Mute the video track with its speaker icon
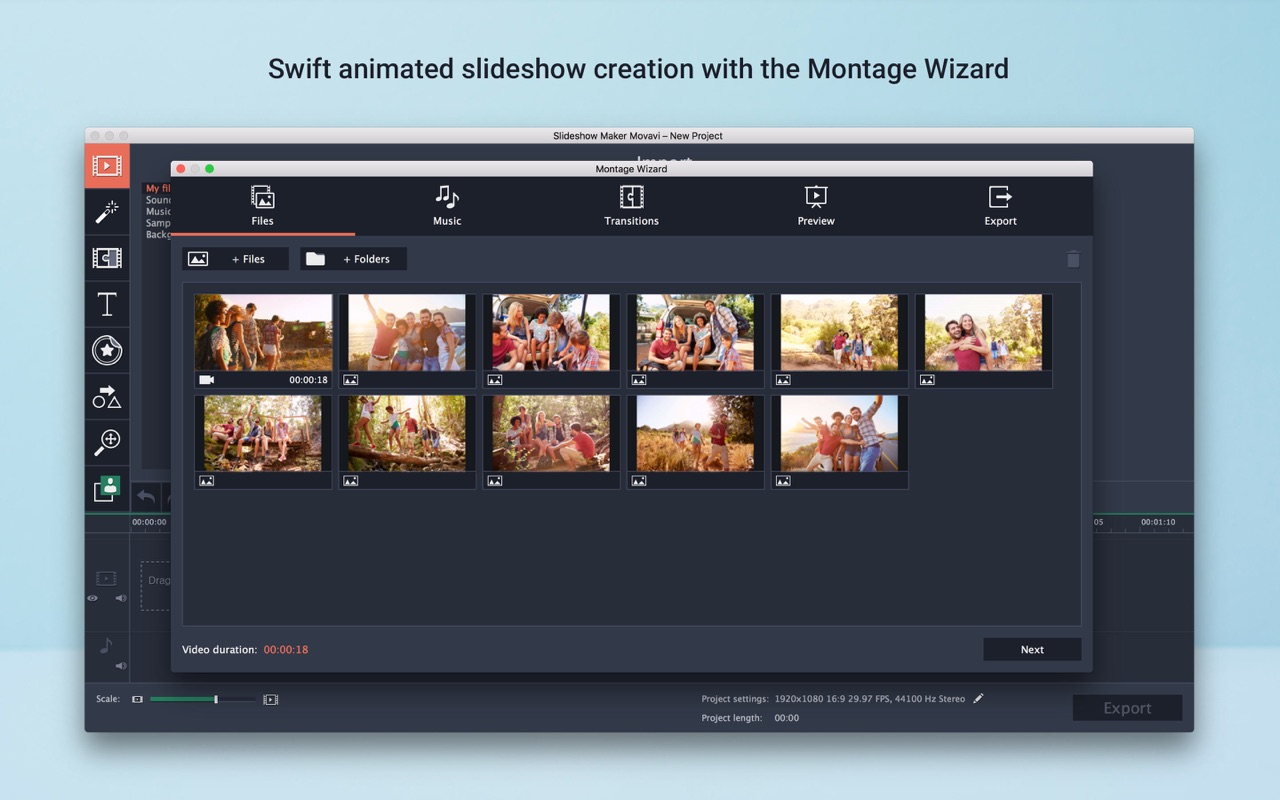Image resolution: width=1280 pixels, height=800 pixels. coord(121,598)
